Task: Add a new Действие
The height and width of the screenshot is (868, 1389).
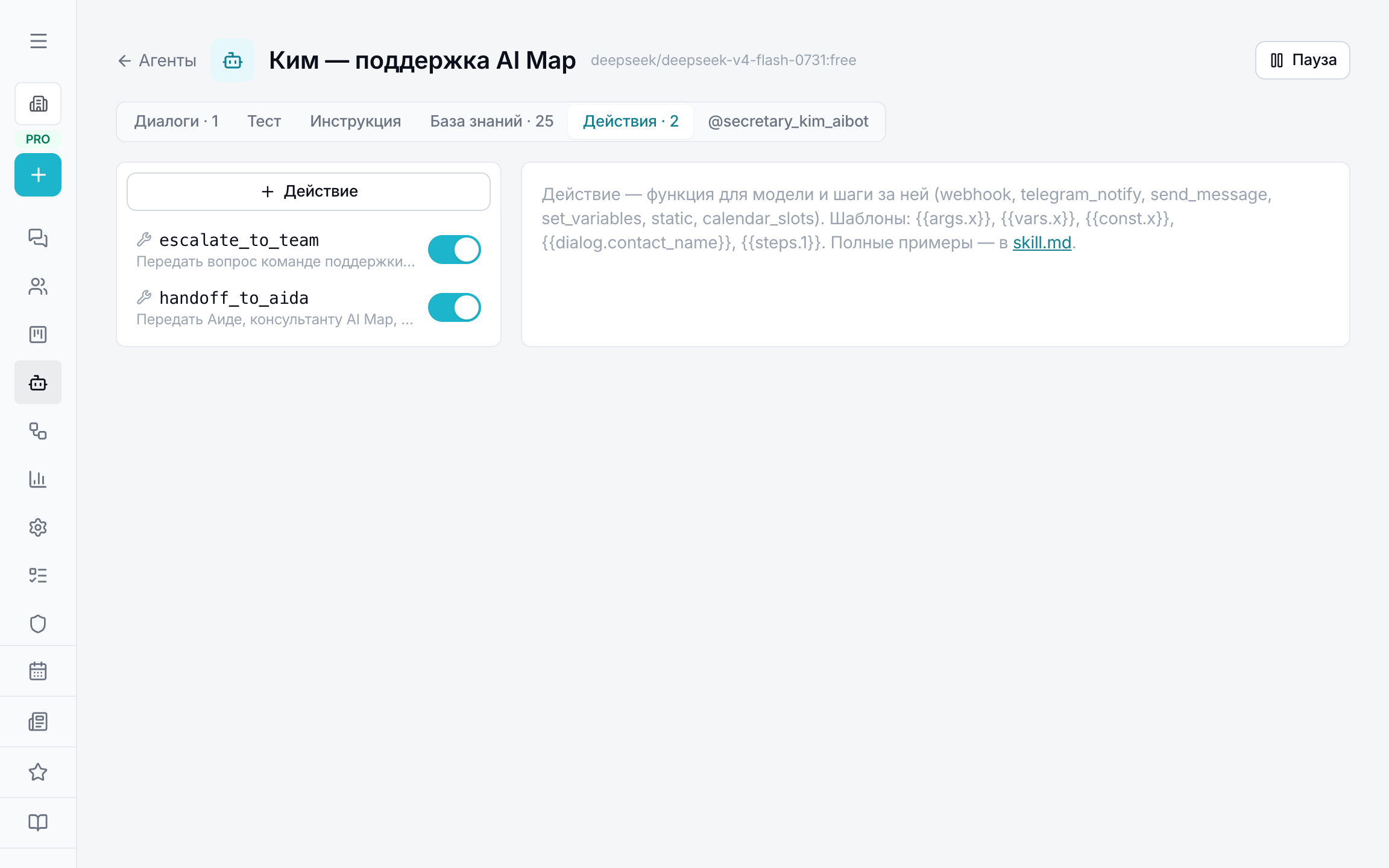Action: [309, 192]
